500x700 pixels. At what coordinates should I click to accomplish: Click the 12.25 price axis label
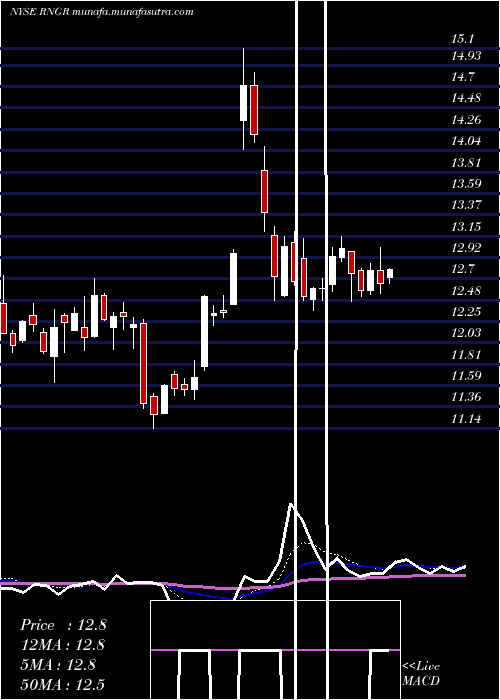click(466, 312)
